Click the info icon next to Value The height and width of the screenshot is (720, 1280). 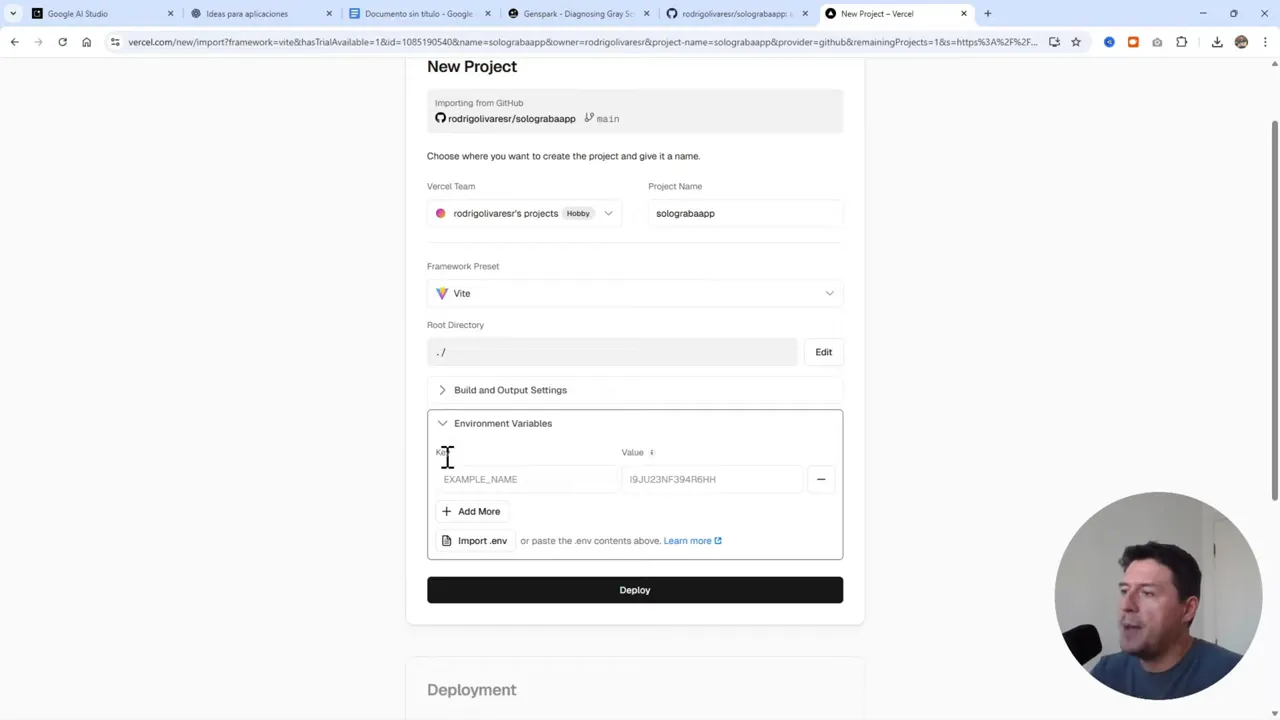click(651, 452)
